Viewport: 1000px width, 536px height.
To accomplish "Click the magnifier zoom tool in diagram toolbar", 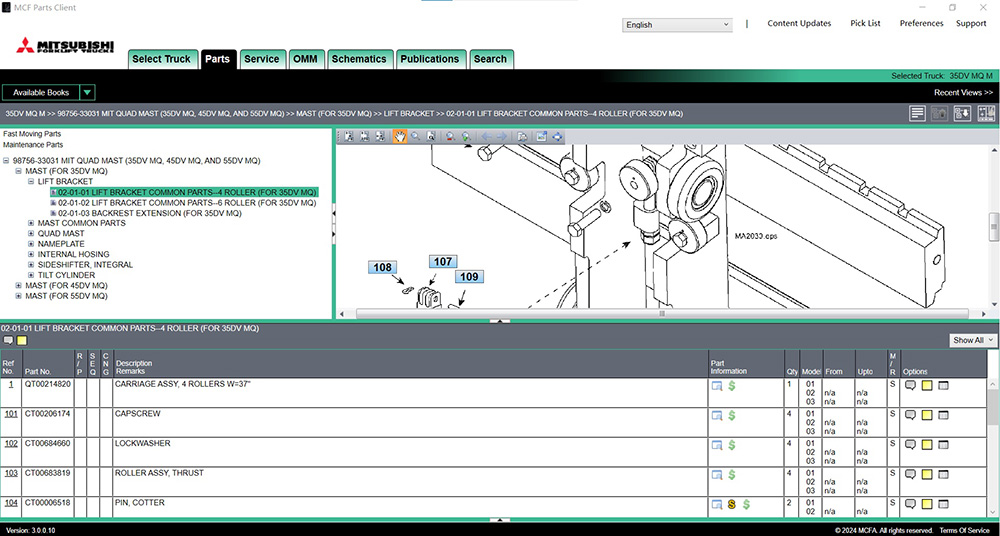I will click(x=416, y=136).
